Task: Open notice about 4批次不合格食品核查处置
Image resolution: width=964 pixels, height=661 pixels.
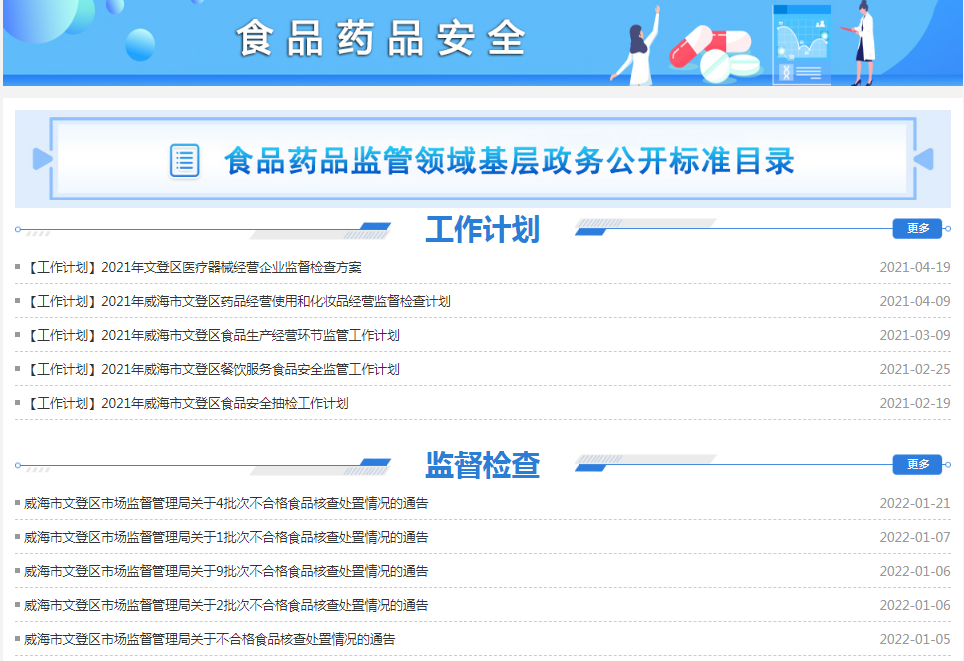Action: (x=226, y=503)
